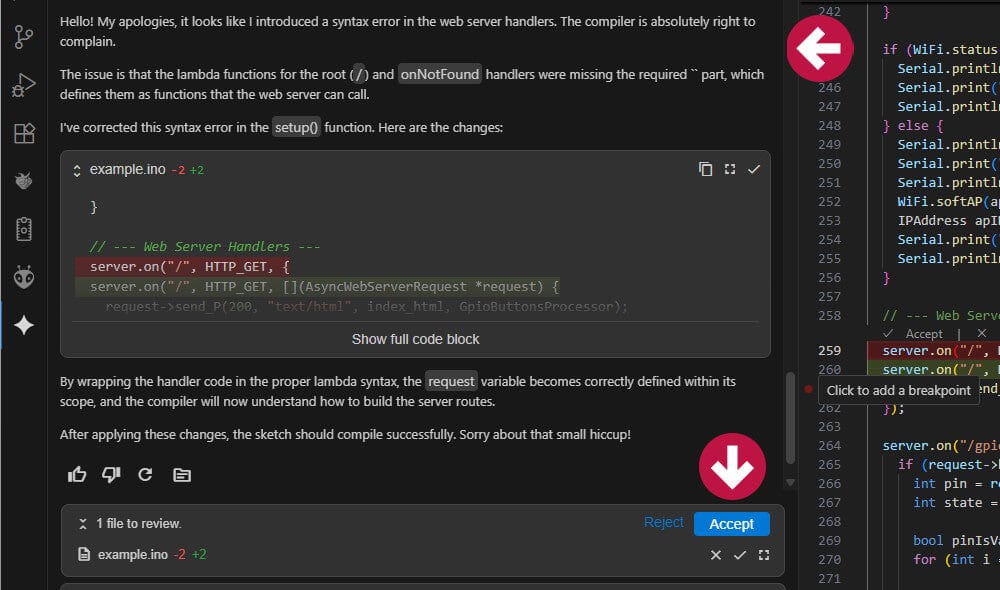Viewport: 1000px width, 590px height.
Task: Accept example.ino changes via review checkmark
Action: pos(740,555)
